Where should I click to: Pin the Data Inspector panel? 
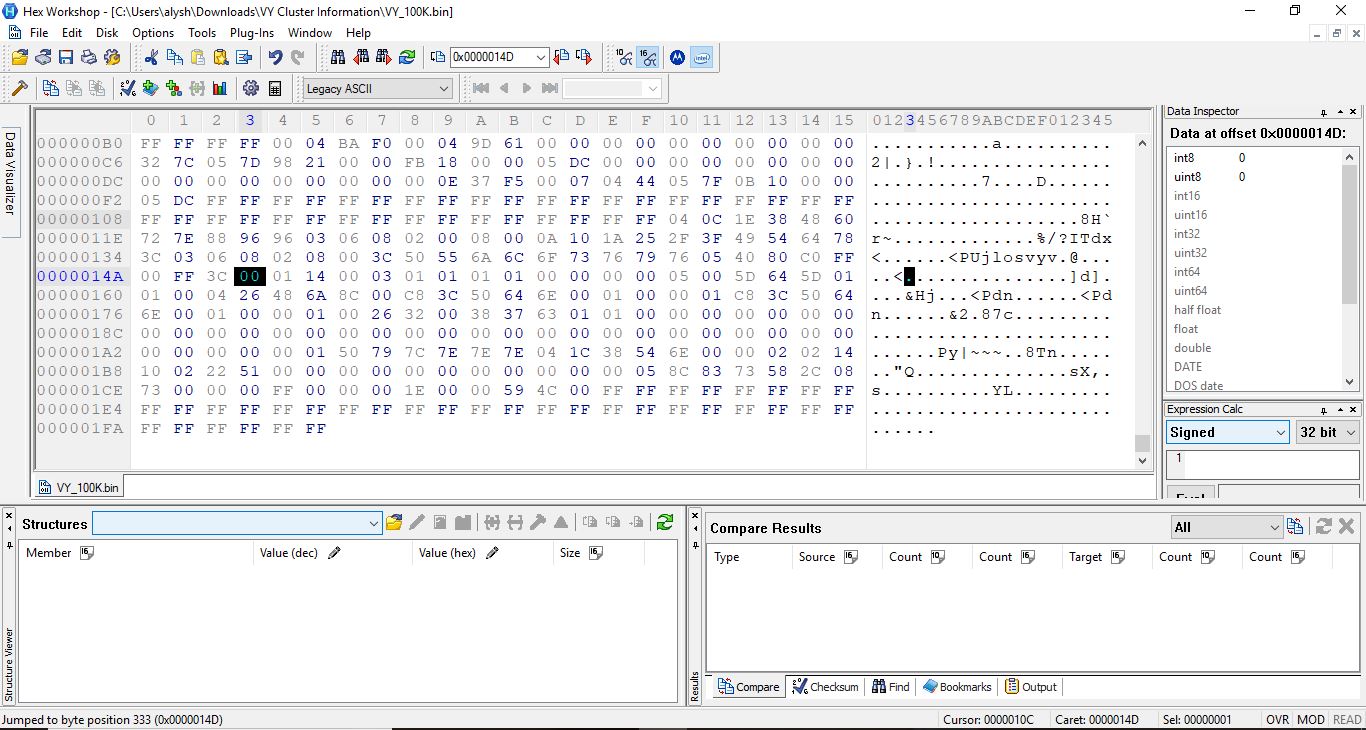(1325, 112)
